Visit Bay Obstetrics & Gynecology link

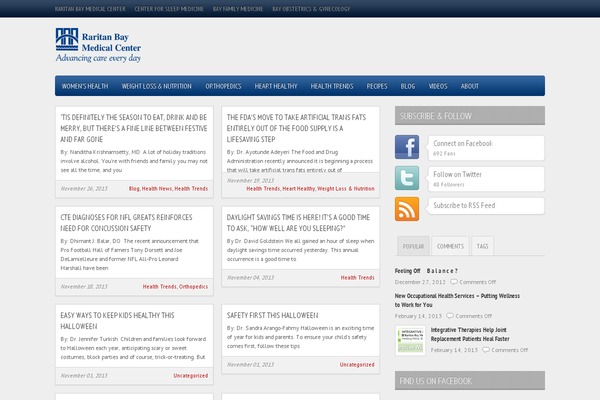point(311,9)
